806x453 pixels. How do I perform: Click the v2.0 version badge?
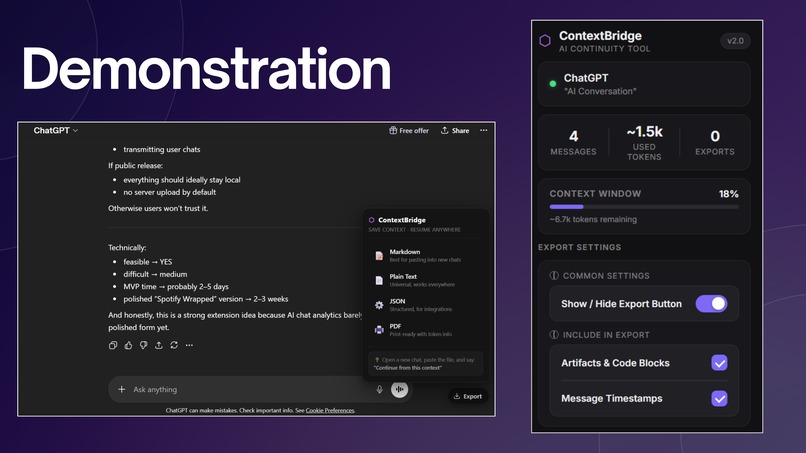point(735,41)
